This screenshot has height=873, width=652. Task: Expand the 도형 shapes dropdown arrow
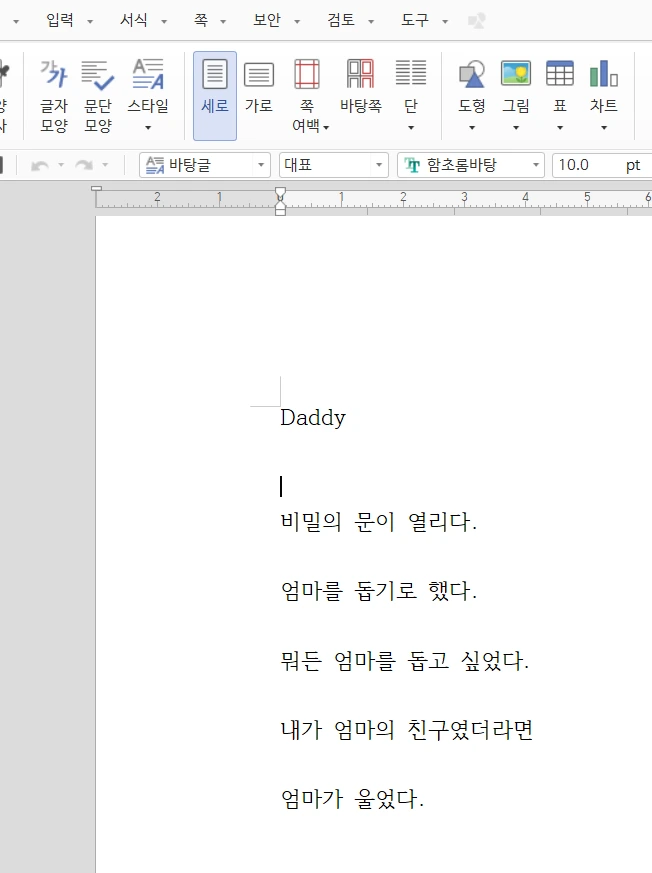(472, 128)
